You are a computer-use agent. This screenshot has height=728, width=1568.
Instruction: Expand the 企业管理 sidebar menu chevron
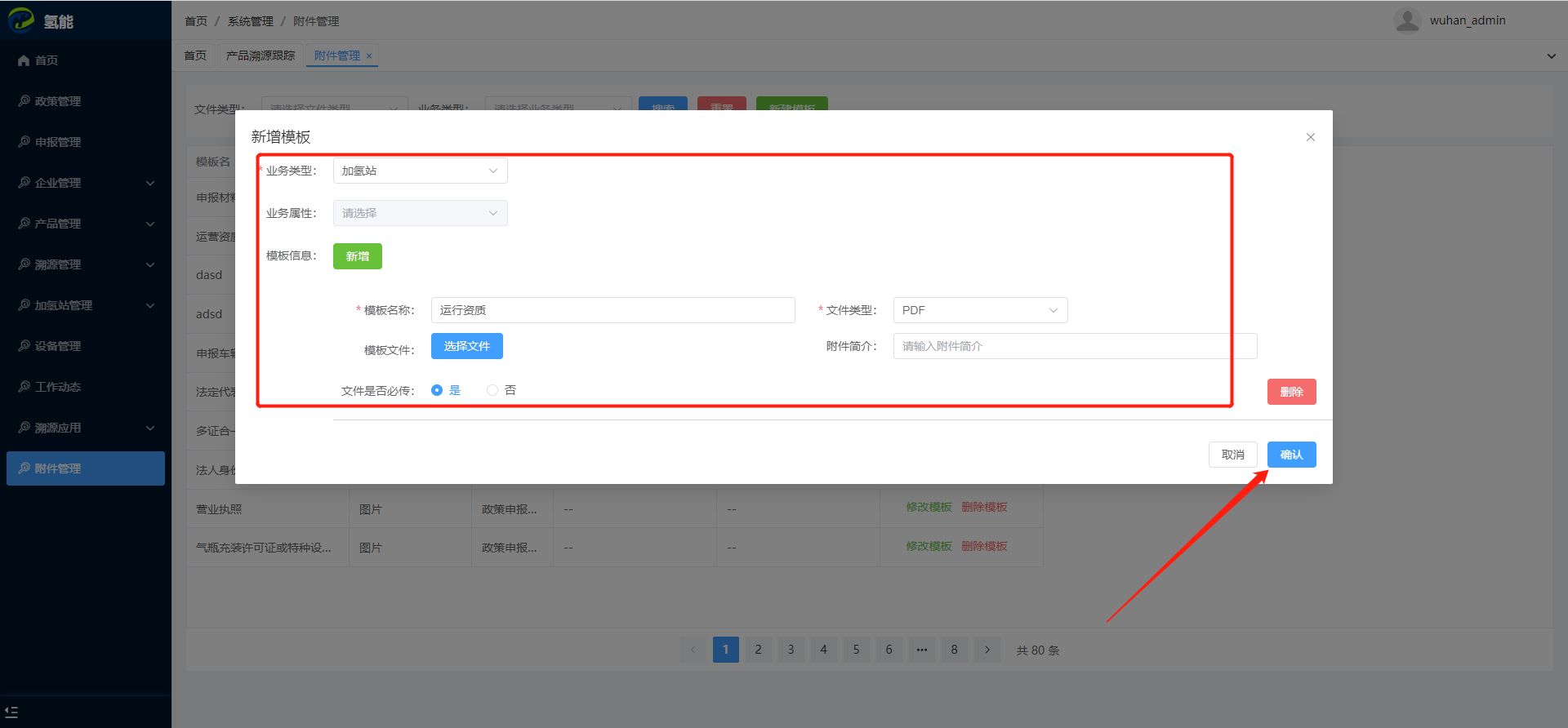coord(150,183)
